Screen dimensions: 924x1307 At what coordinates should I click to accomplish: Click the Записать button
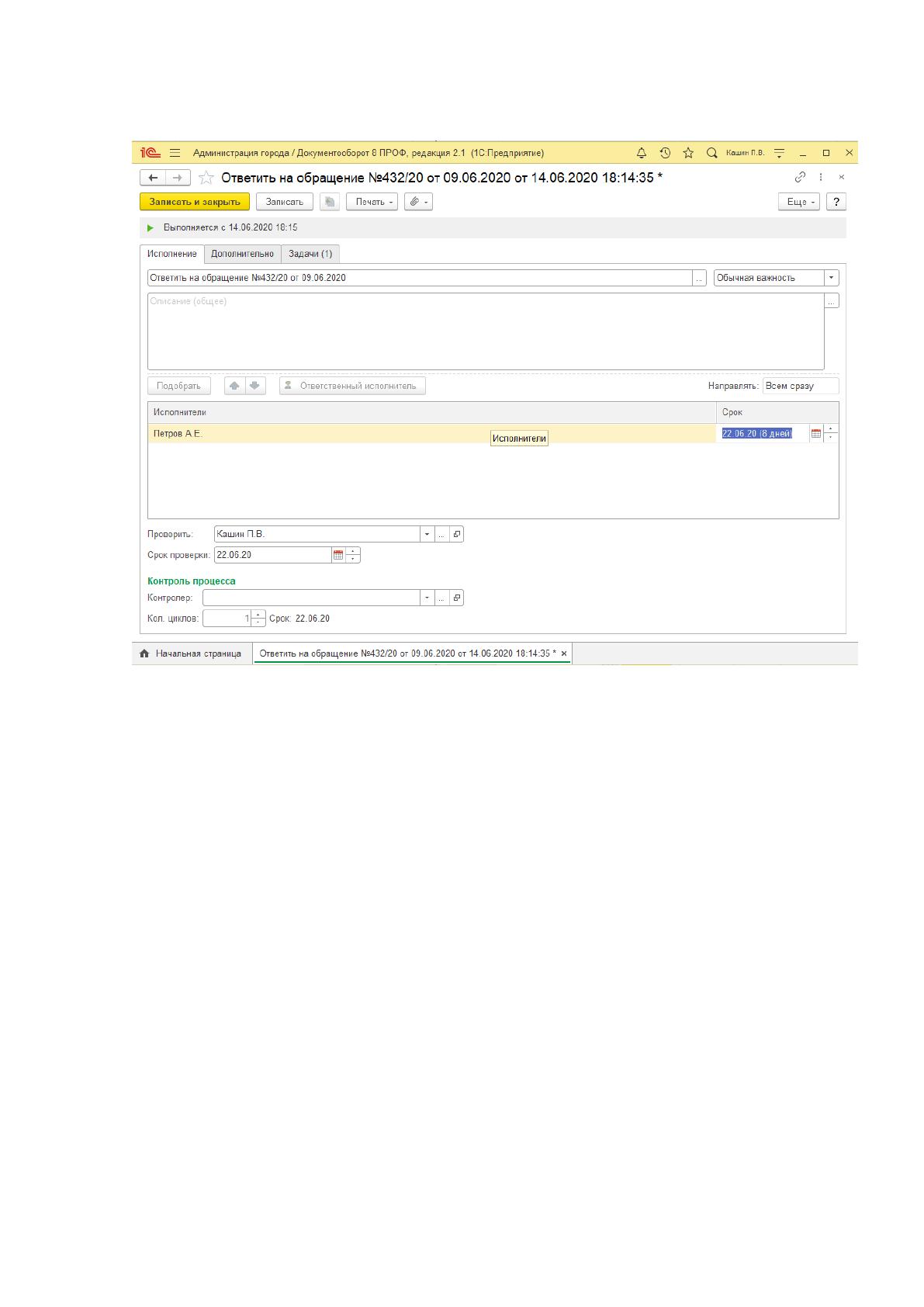[285, 202]
